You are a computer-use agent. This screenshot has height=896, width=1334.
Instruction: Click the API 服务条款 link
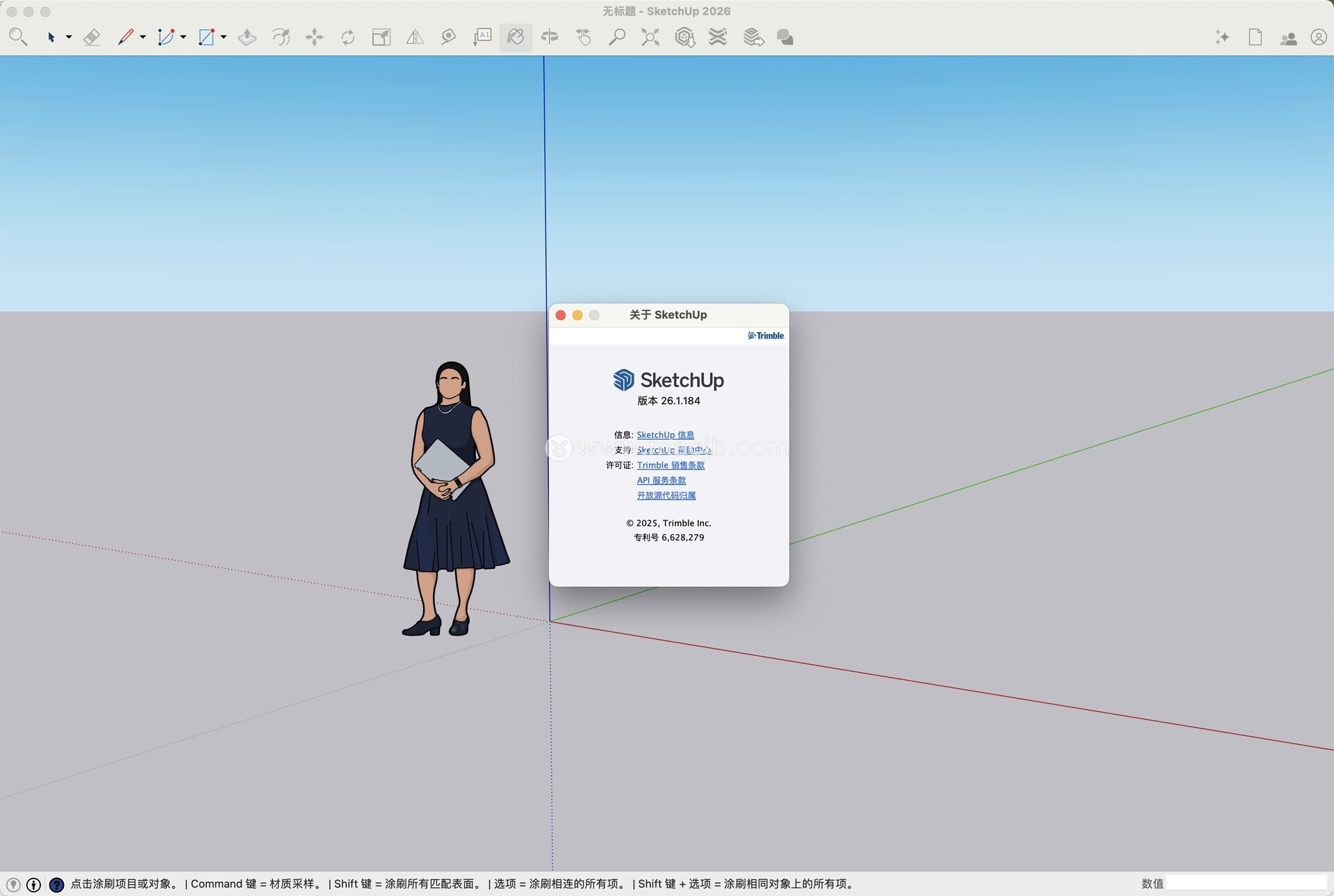661,481
